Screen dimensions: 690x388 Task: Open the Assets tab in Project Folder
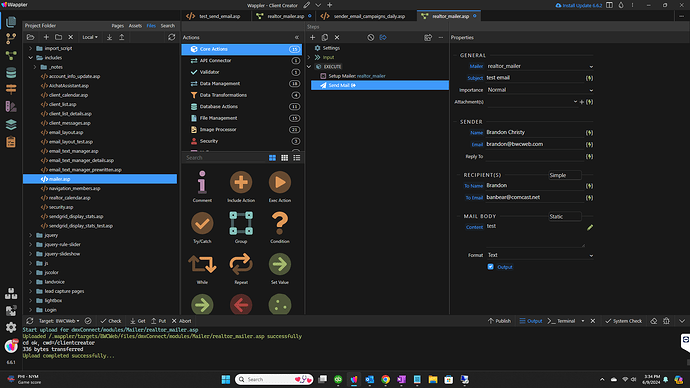coord(135,26)
